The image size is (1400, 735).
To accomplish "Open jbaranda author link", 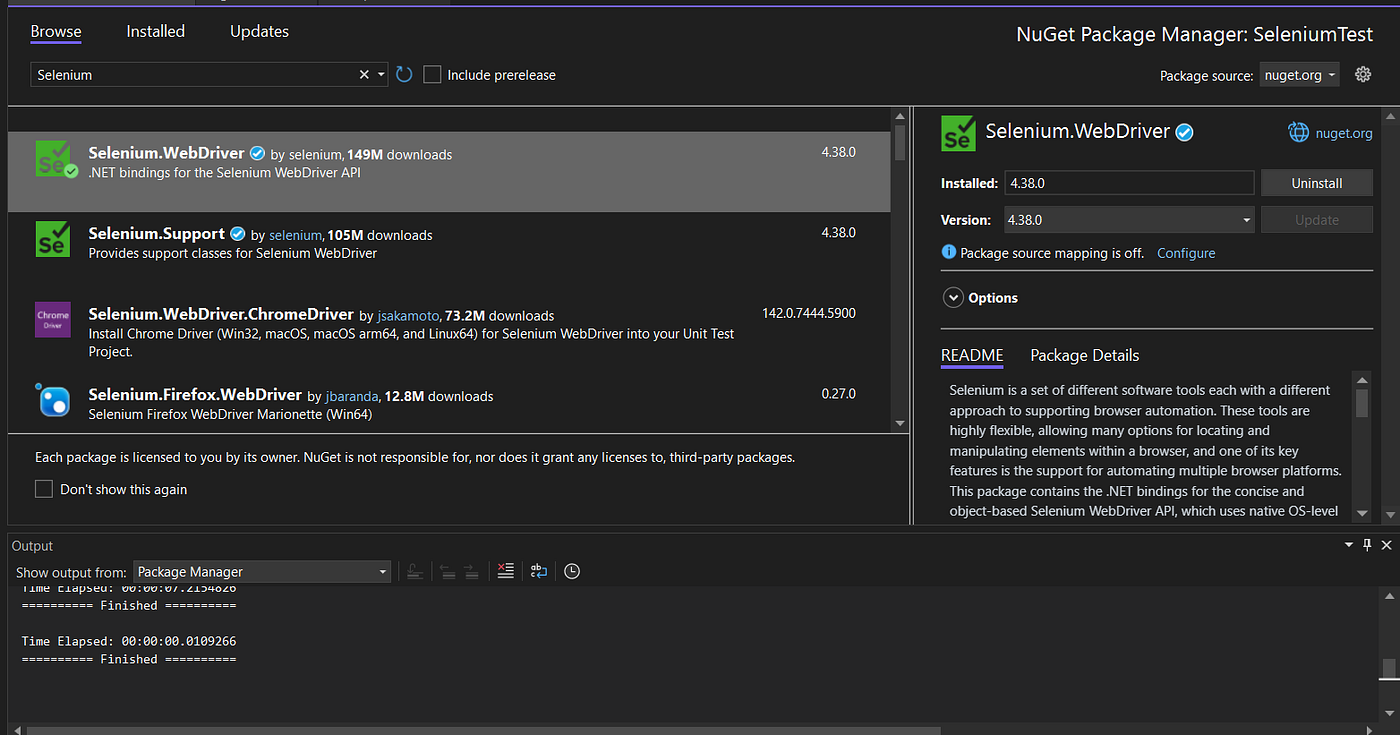I will click(354, 396).
